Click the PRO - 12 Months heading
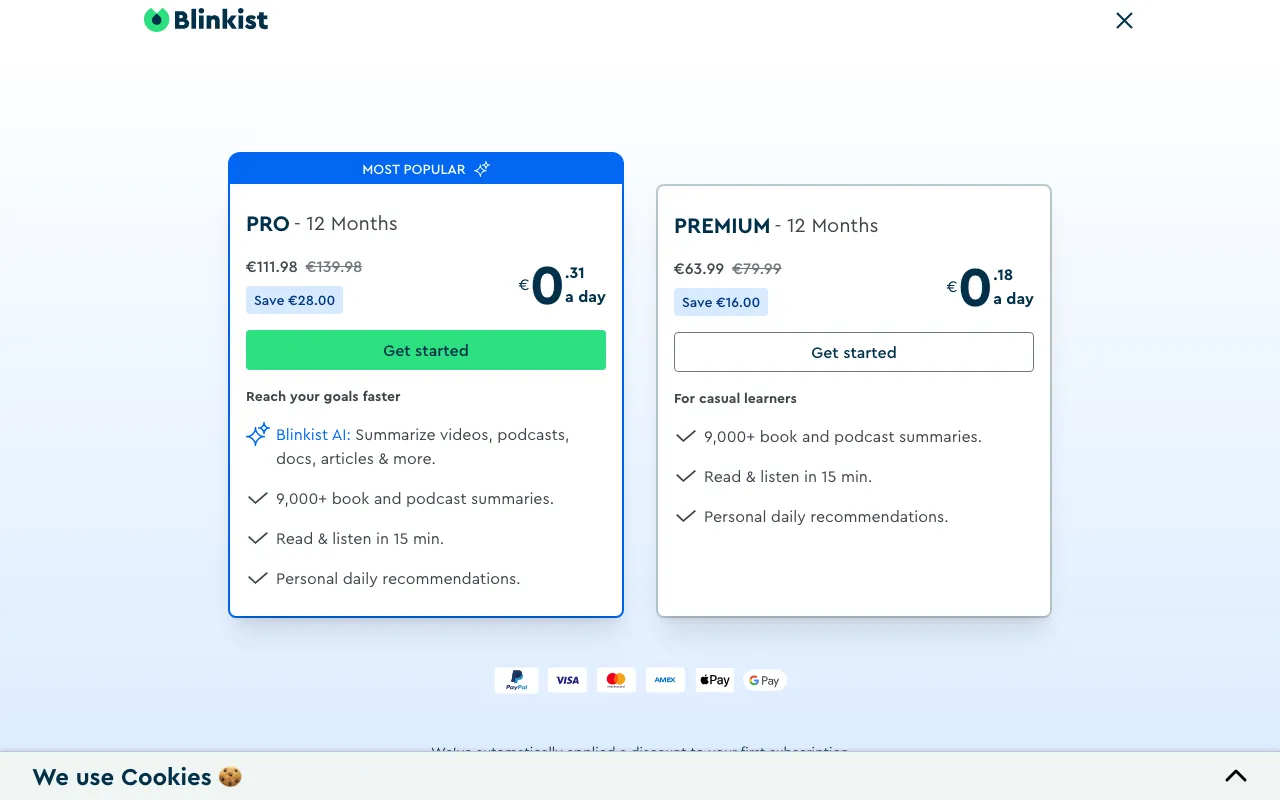The width and height of the screenshot is (1280, 800). click(x=322, y=224)
